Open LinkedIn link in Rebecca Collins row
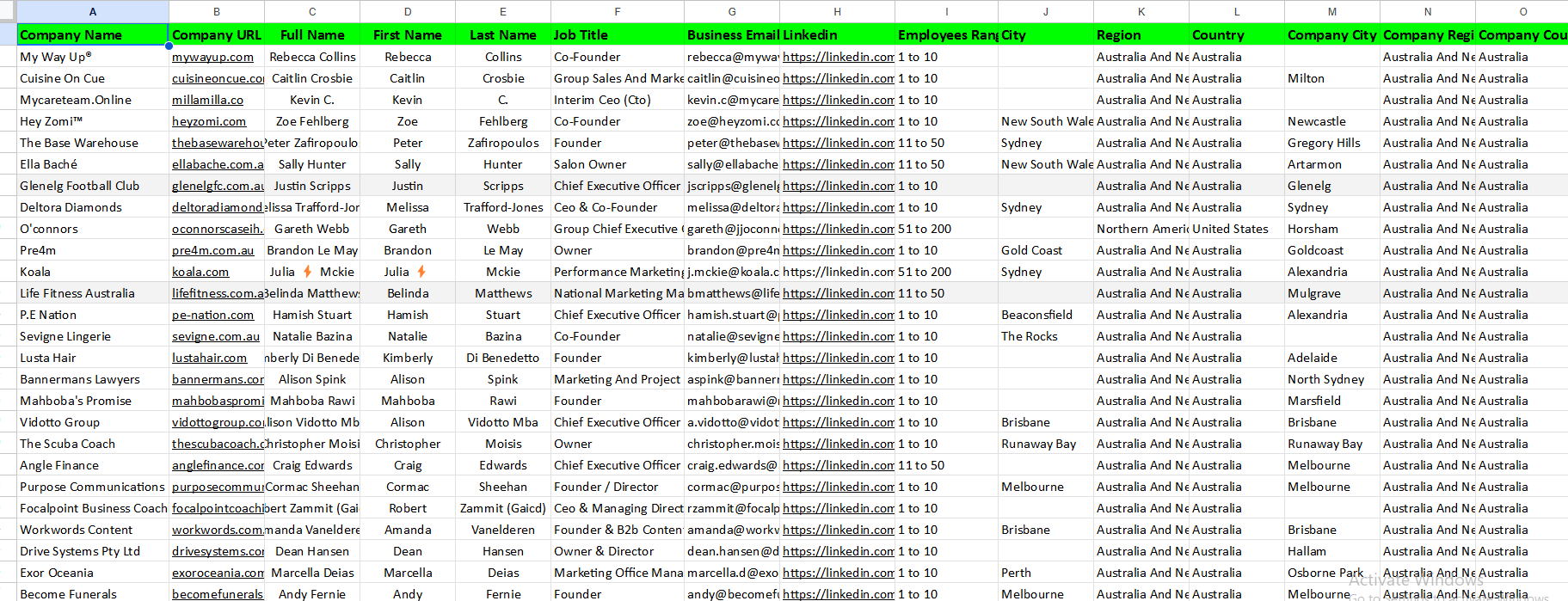The width and height of the screenshot is (1568, 601). [x=839, y=57]
